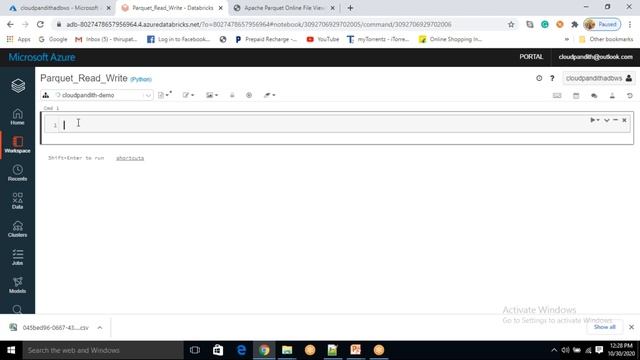
Task: Open the cloudpandithadbws user account menu
Action: click(x=598, y=78)
